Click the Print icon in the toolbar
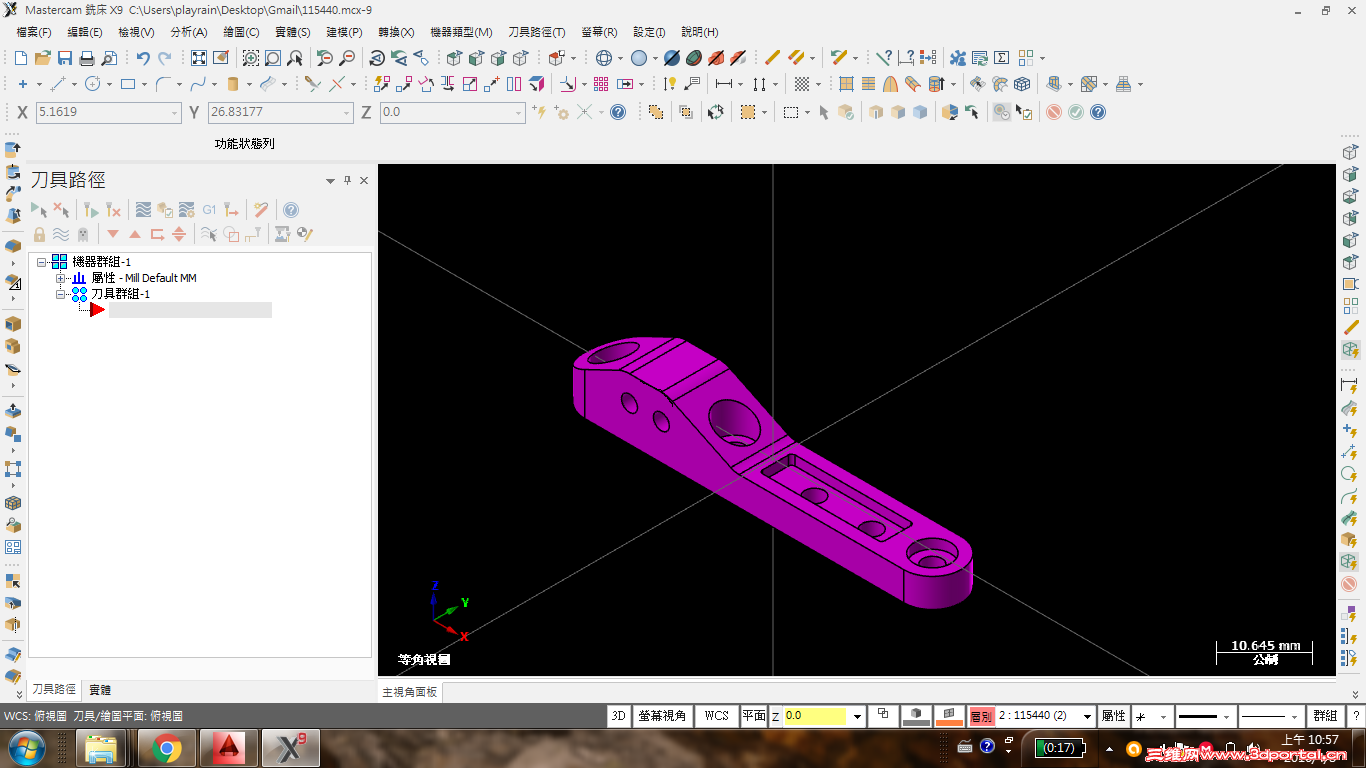Viewport: 1366px width, 768px height. pos(87,58)
